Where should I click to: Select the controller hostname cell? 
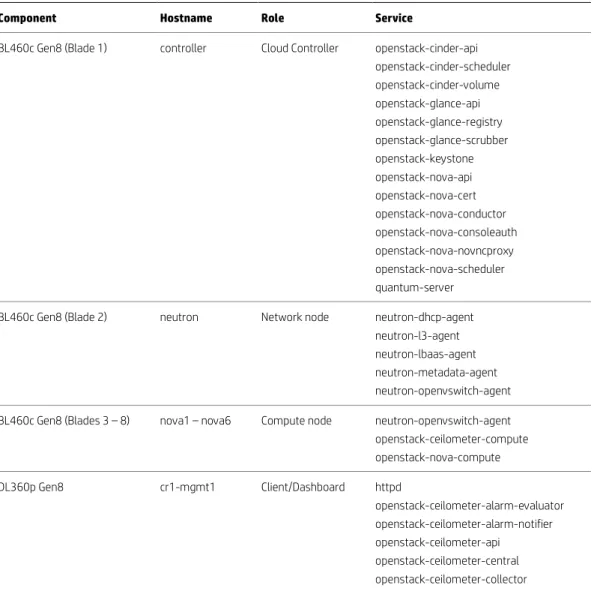point(183,48)
